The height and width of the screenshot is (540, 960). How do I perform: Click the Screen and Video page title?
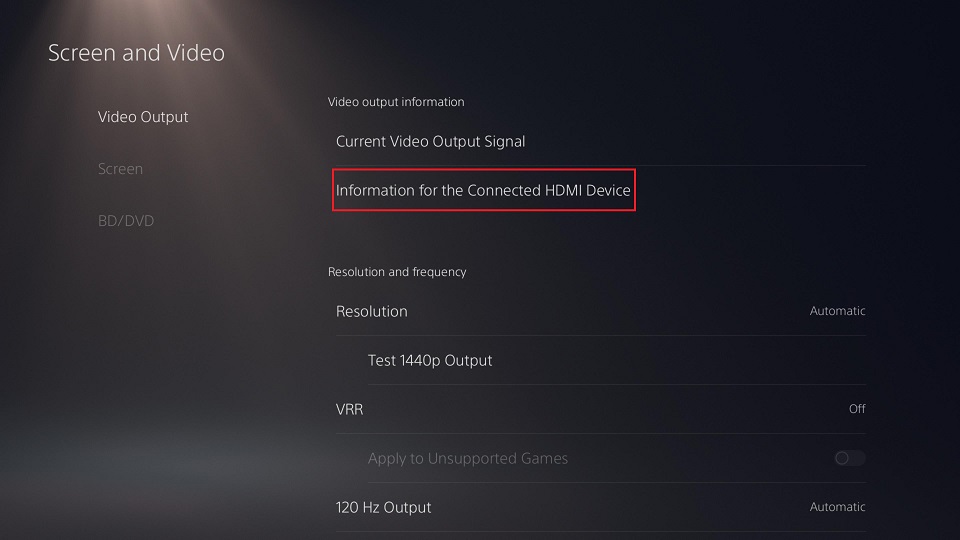point(136,53)
